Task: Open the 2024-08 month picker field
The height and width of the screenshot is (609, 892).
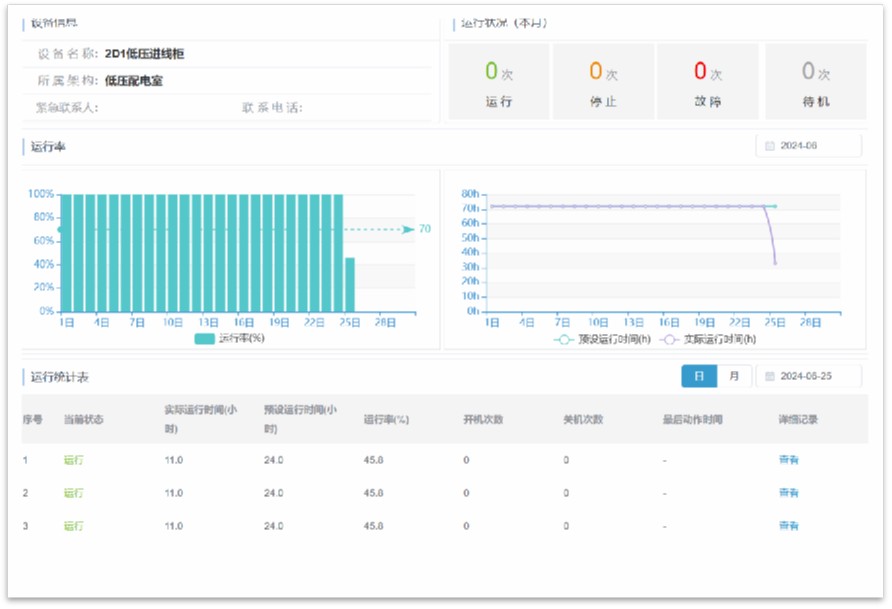Action: 808,146
